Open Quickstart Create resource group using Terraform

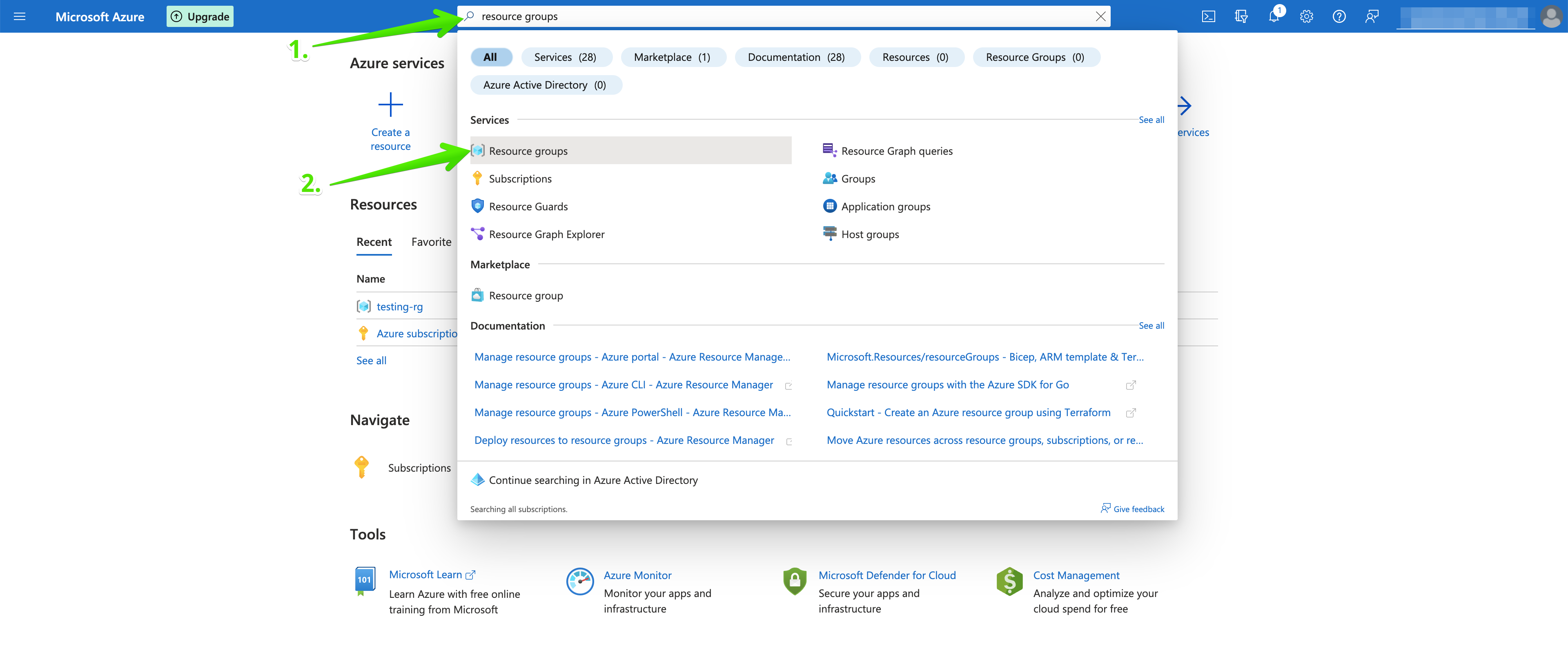(968, 413)
